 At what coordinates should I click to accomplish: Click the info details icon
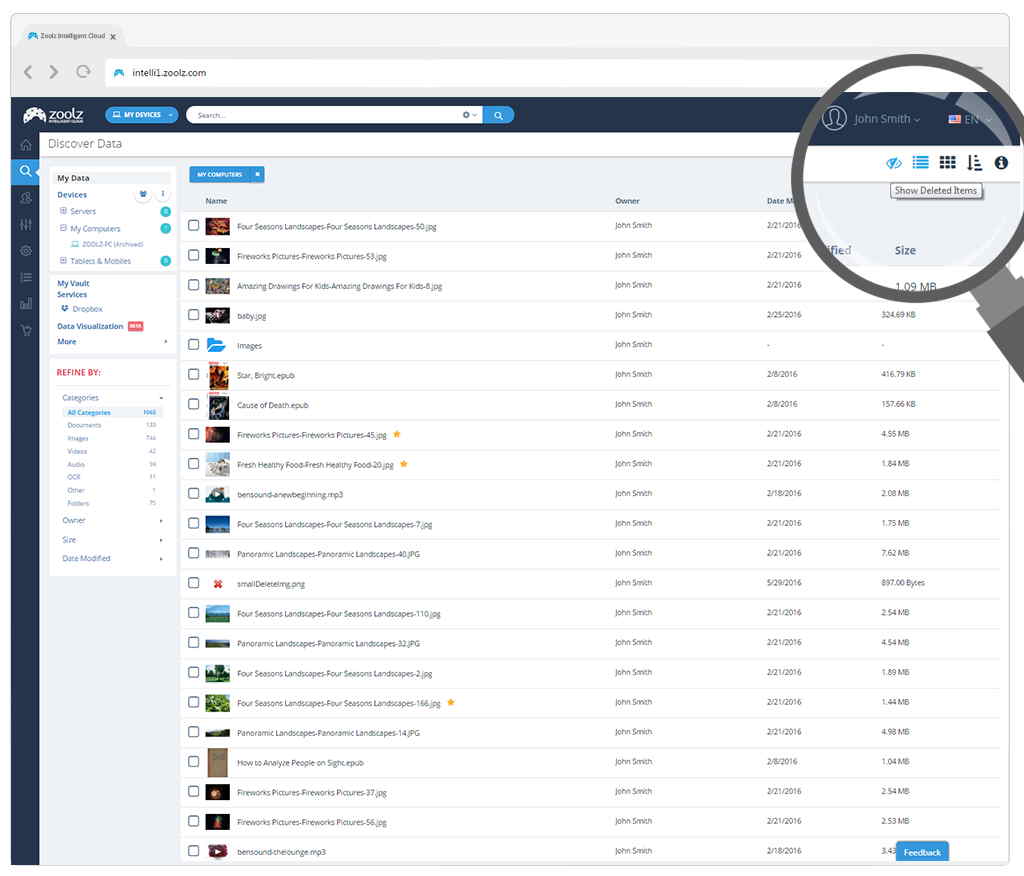pyautogui.click(x=1001, y=162)
